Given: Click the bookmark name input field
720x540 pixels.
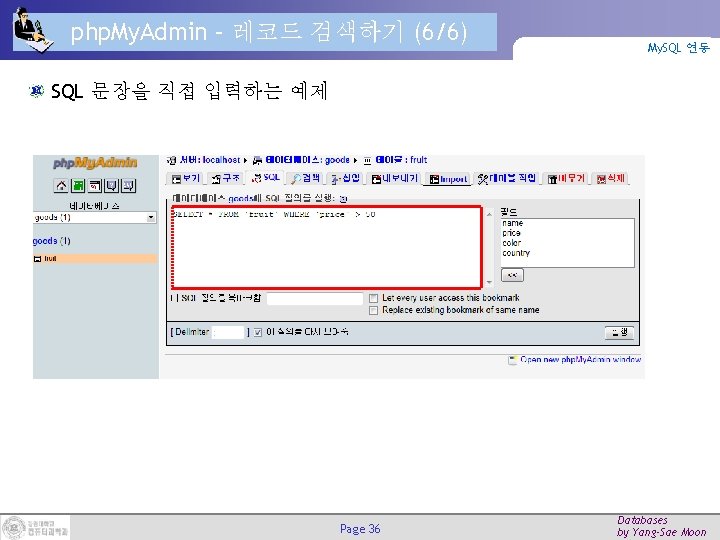Looking at the screenshot, I should coord(315,298).
